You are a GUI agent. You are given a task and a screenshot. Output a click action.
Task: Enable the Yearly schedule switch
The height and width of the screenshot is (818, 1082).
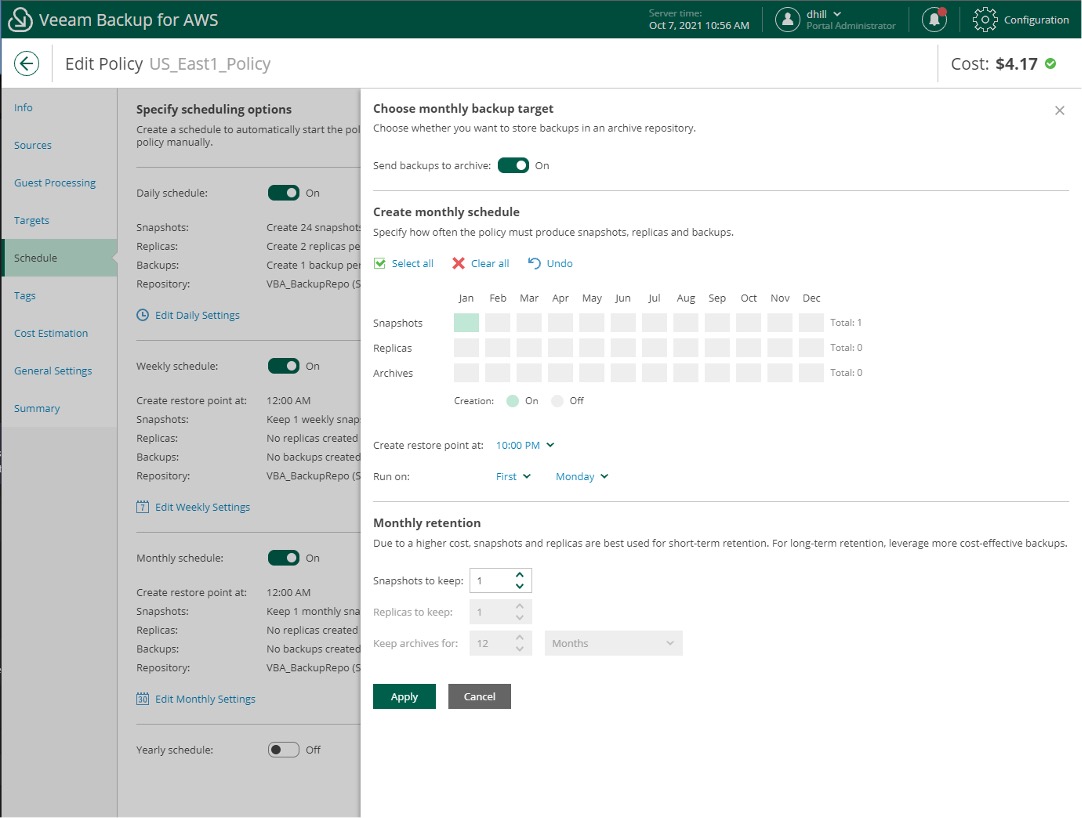click(x=283, y=750)
